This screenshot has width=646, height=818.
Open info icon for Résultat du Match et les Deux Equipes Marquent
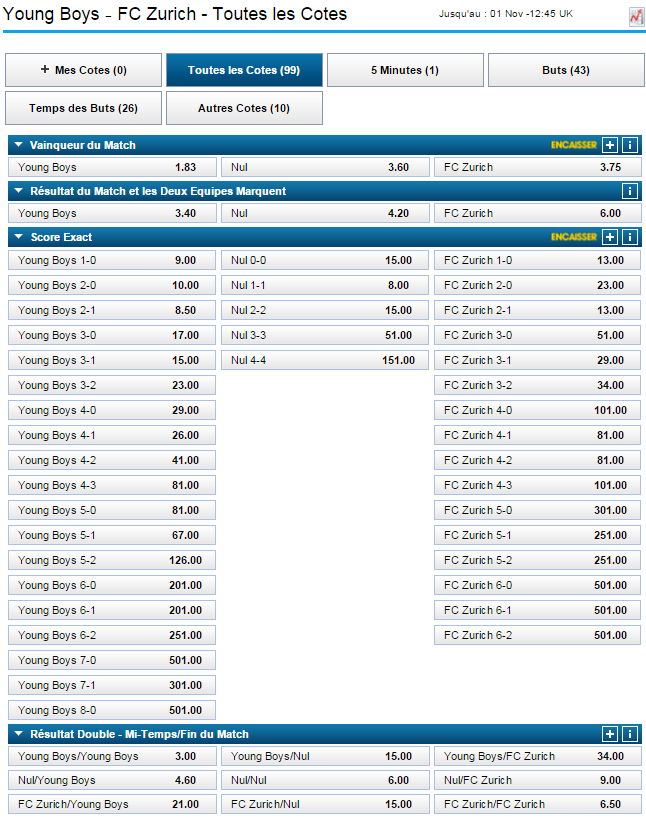630,191
